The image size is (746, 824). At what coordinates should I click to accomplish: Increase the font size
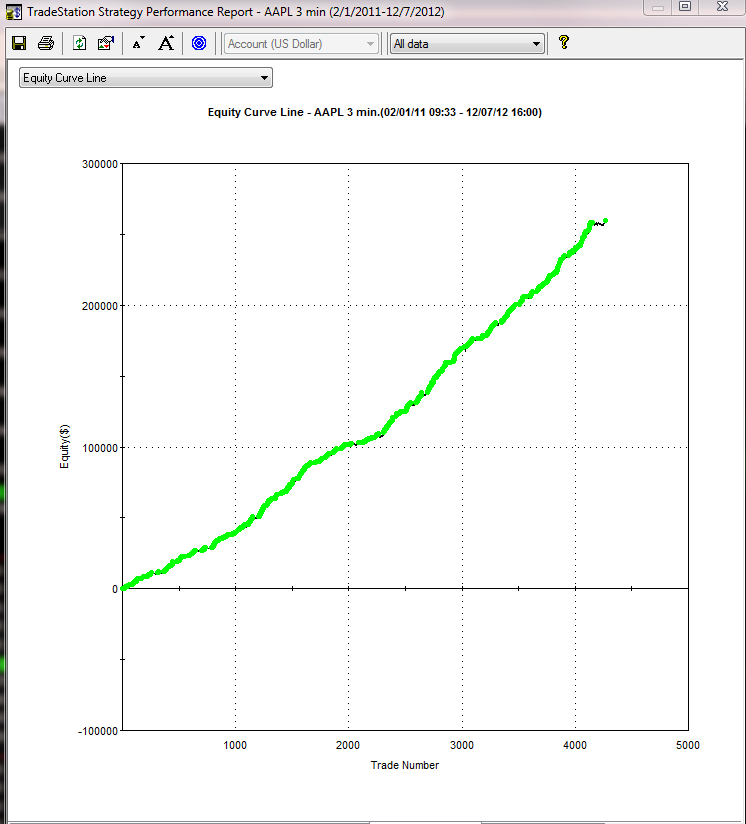pyautogui.click(x=167, y=43)
